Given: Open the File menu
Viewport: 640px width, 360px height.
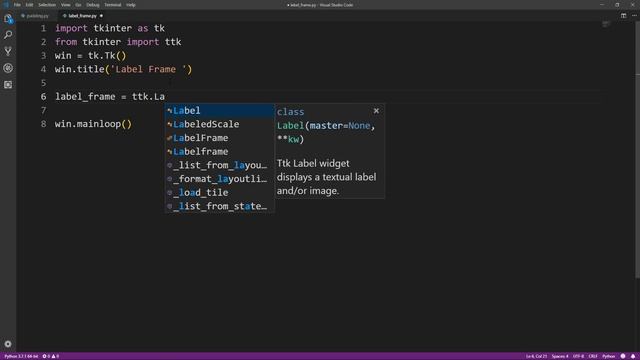Looking at the screenshot, I should point(17,5).
